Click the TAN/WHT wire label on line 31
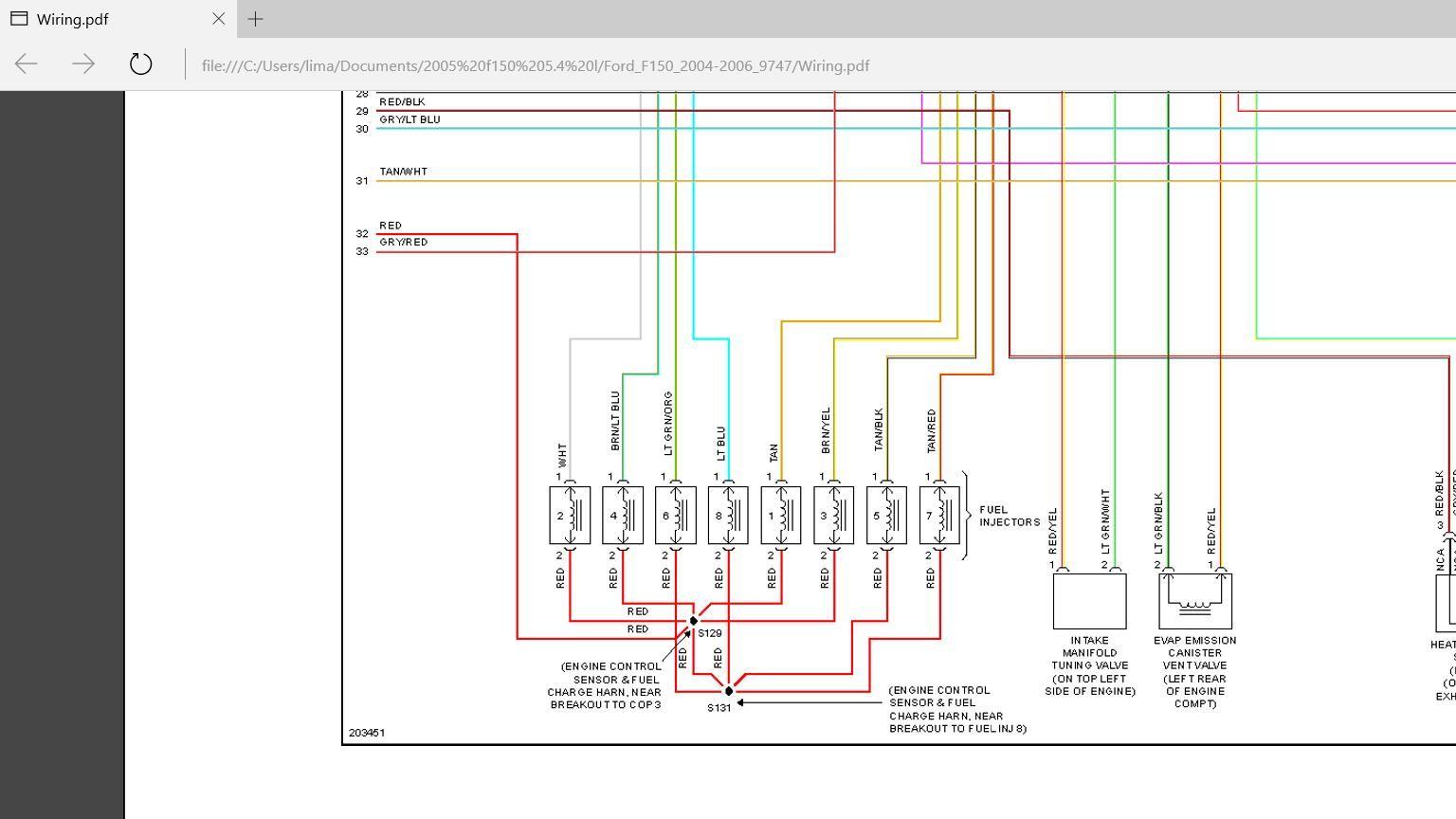The height and width of the screenshot is (819, 1456). tap(402, 171)
